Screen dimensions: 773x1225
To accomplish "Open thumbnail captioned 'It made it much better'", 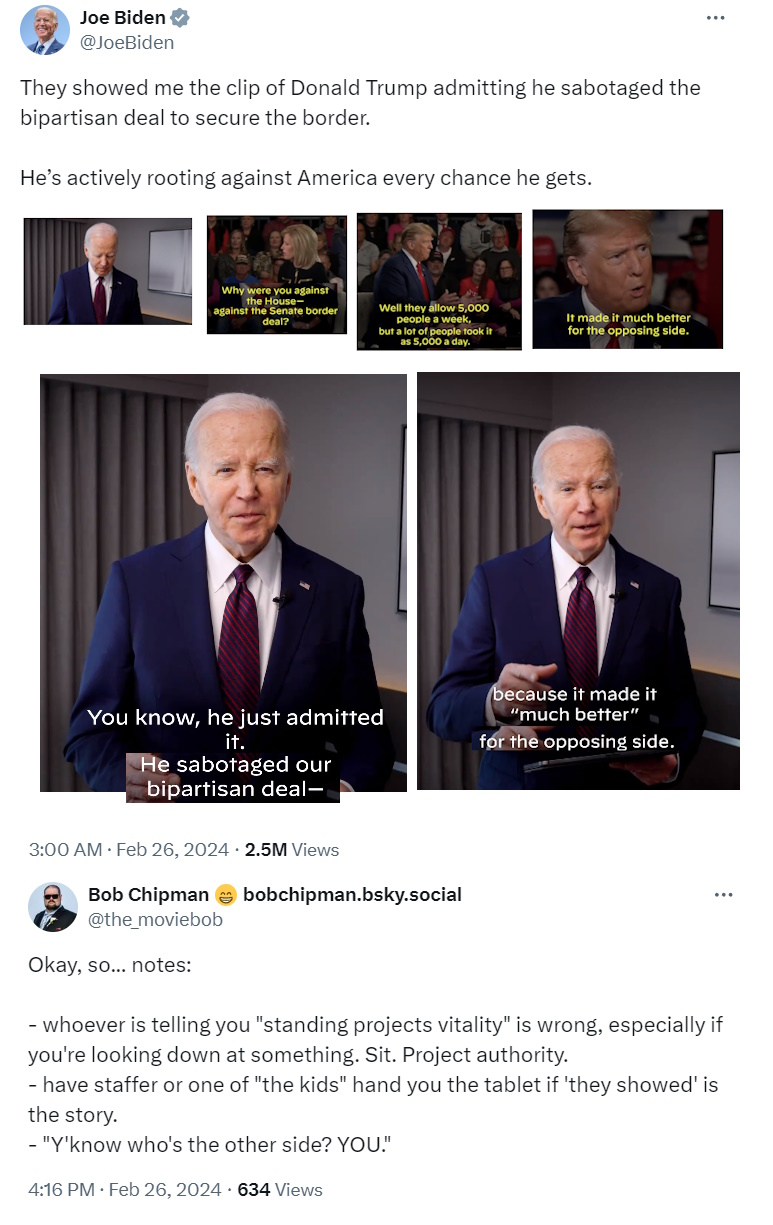I will pos(627,279).
